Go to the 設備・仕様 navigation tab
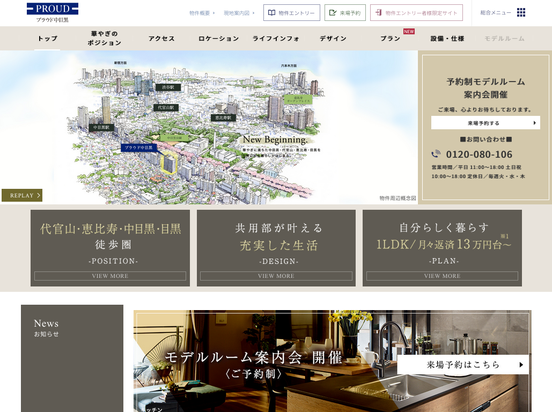This screenshot has height=412, width=552. click(447, 38)
